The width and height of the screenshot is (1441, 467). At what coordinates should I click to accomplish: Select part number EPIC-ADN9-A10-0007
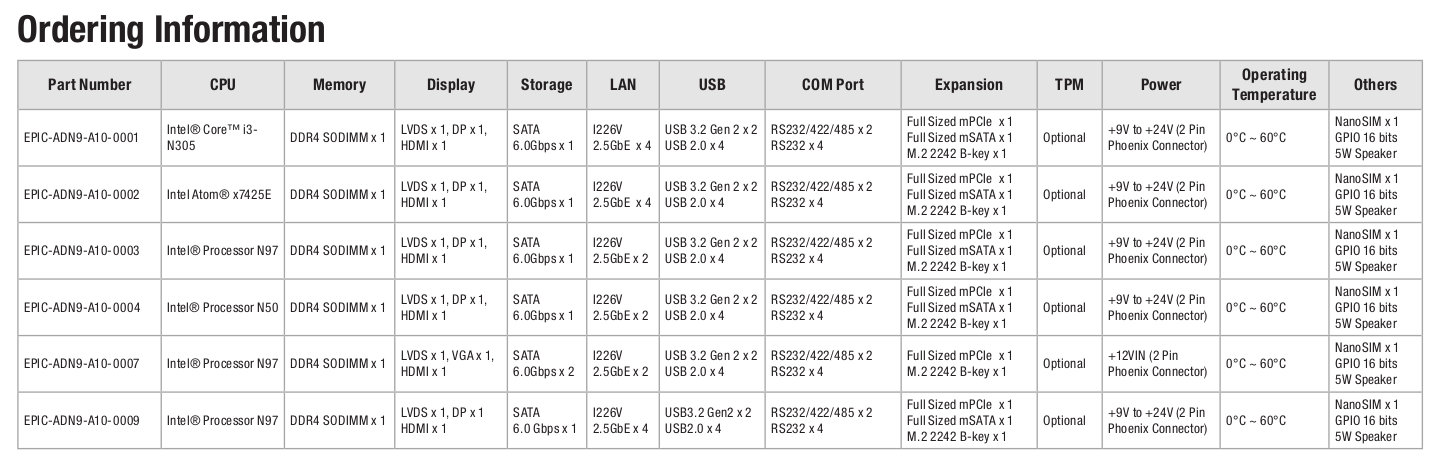tap(82, 364)
